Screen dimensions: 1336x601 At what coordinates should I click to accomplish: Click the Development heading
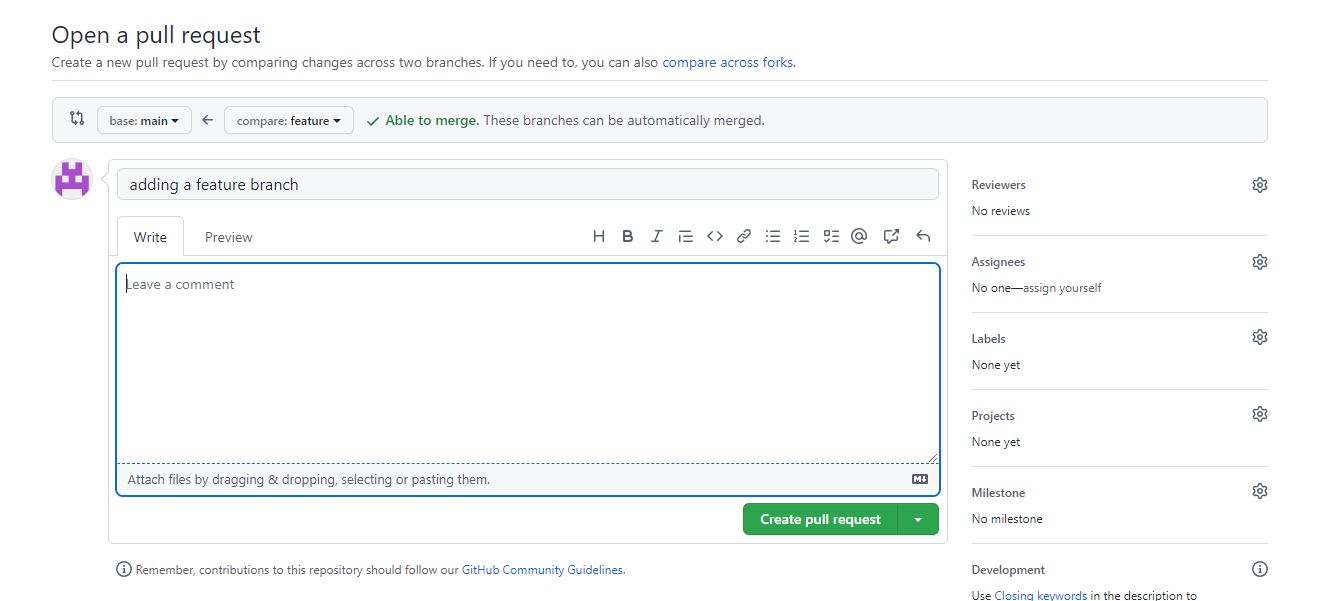[1008, 570]
